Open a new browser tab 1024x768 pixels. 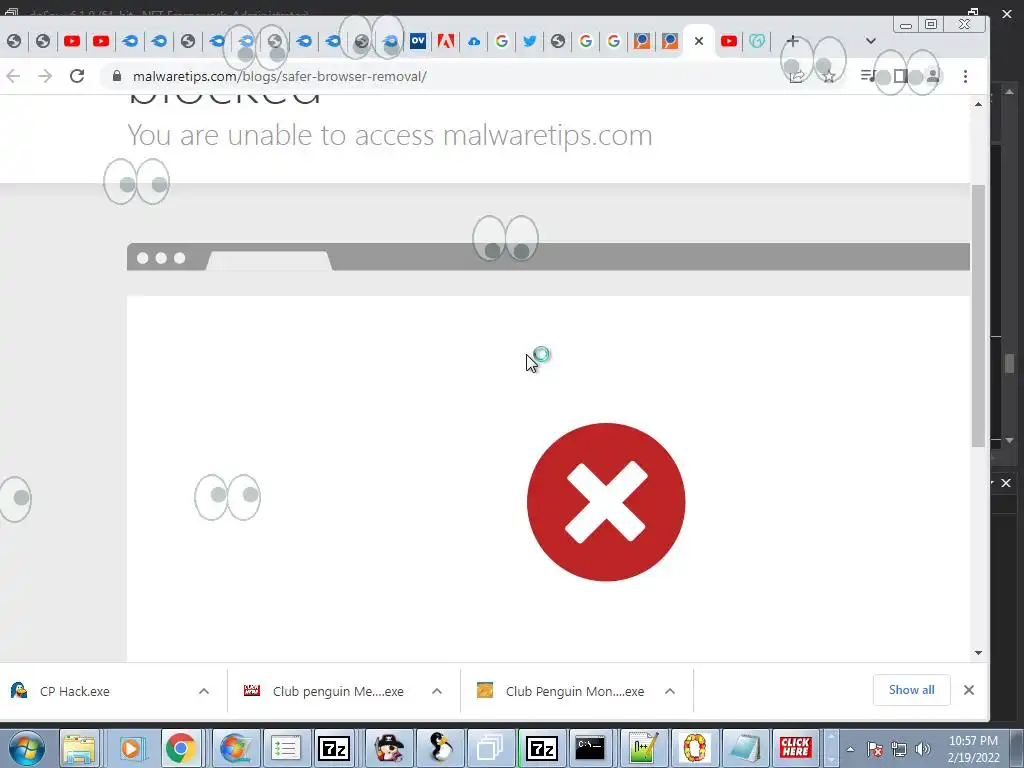(x=792, y=41)
